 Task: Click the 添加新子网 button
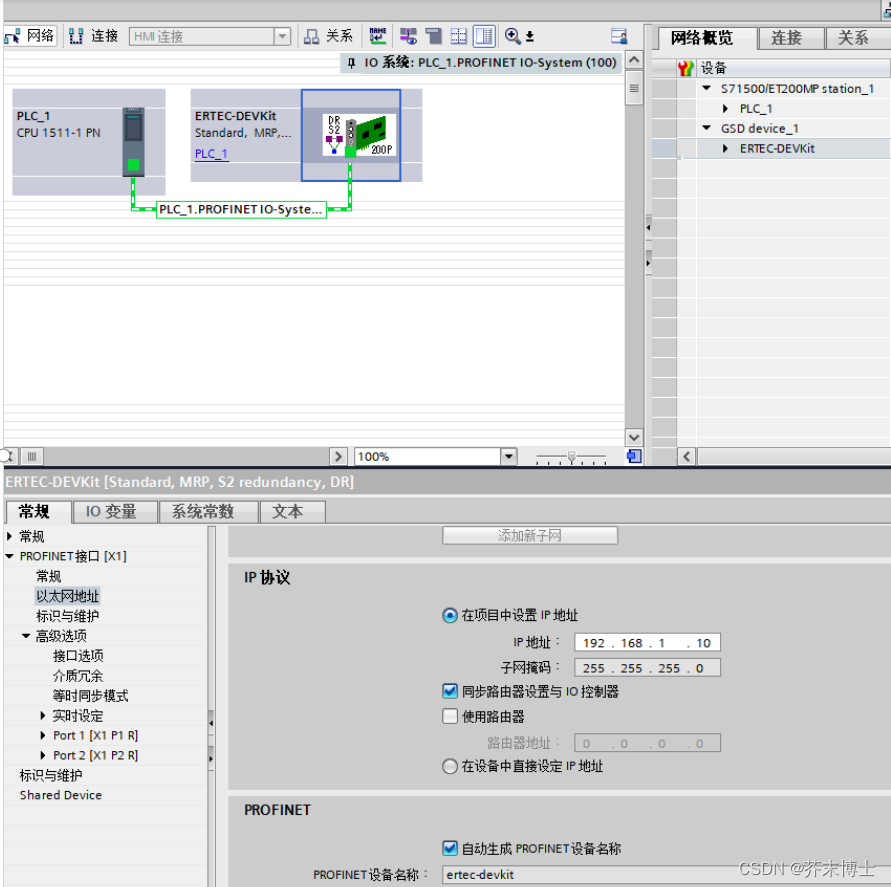click(x=530, y=535)
